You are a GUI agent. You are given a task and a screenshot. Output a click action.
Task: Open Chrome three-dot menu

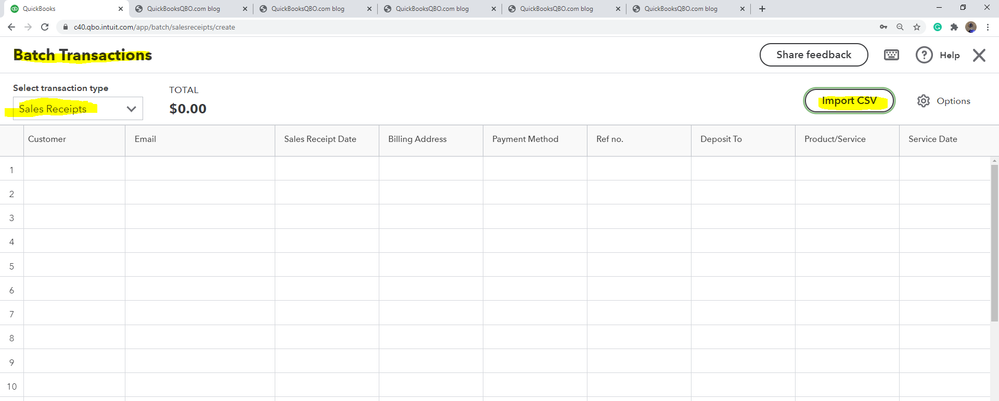pos(988,27)
